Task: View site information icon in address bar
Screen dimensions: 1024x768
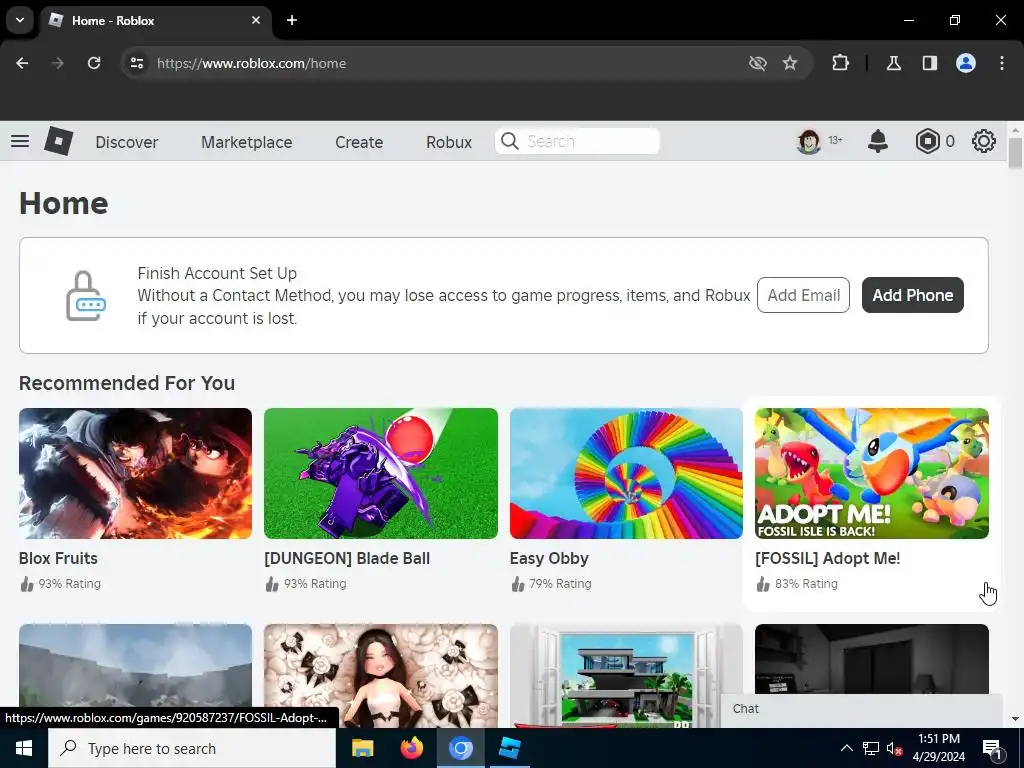Action: click(x=137, y=63)
